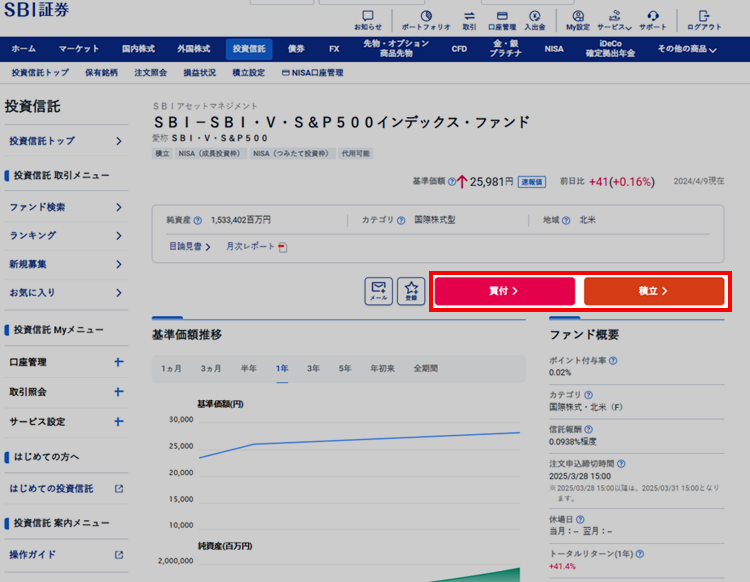Viewport: 750px width, 582px height.
Task: Click help icon next to 信託報酬
Action: [x=589, y=429]
